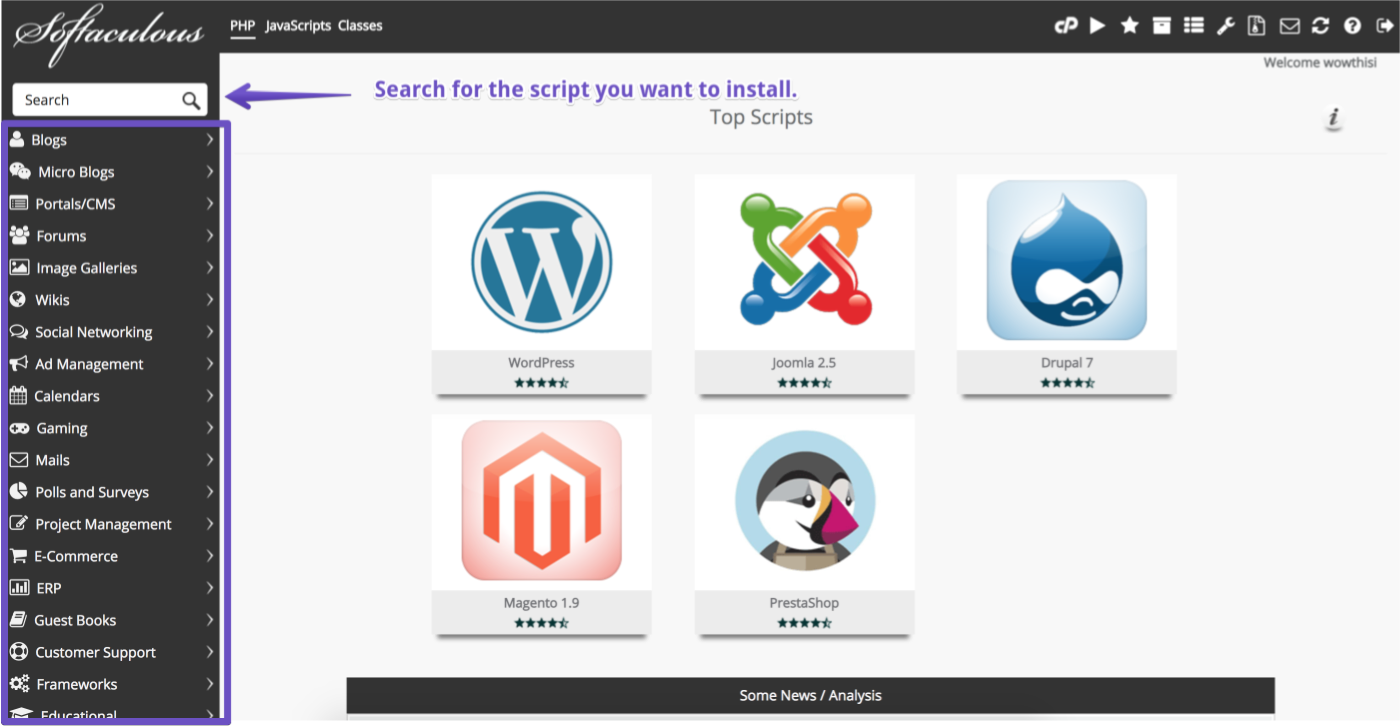The image size is (1400, 727).
Task: Open the PrestaShop script link
Action: [804, 603]
